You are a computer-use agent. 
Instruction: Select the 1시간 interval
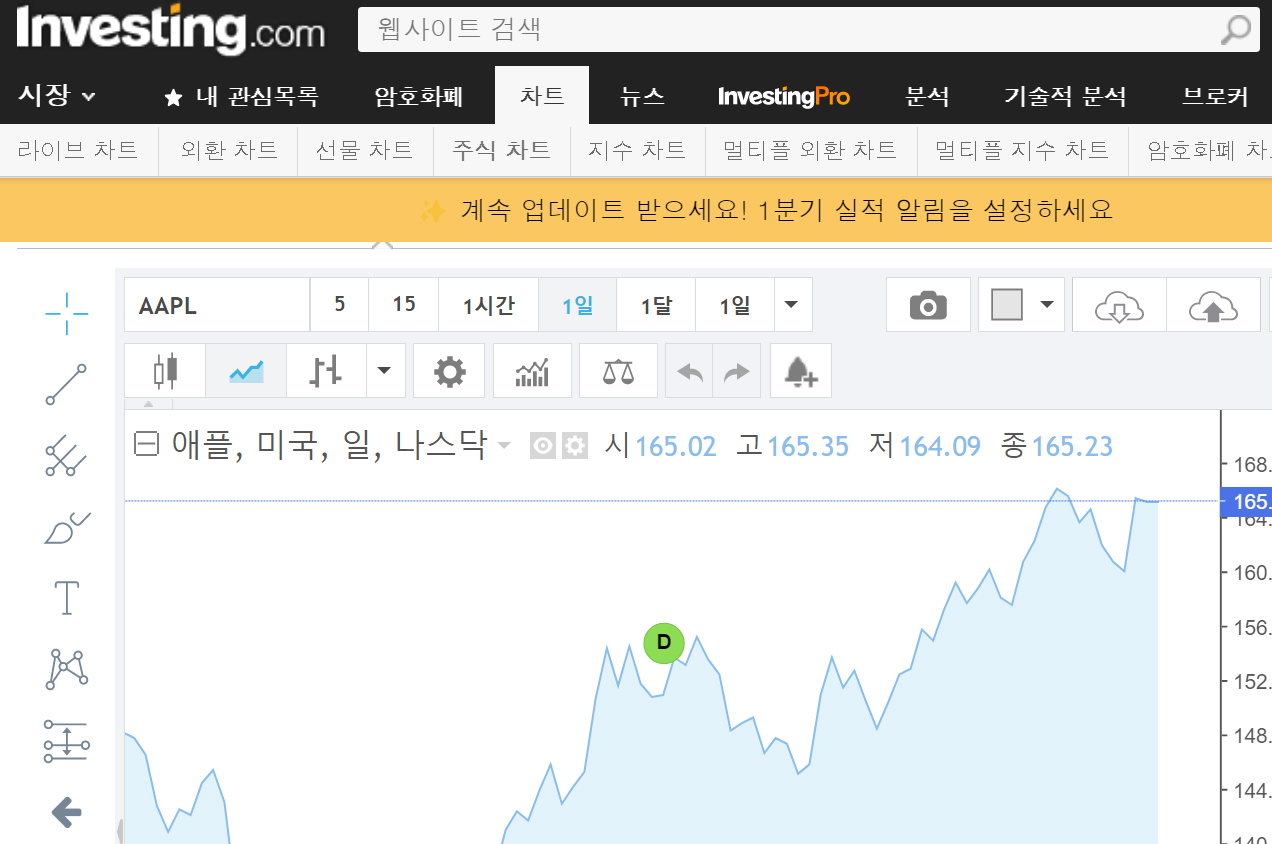point(488,305)
